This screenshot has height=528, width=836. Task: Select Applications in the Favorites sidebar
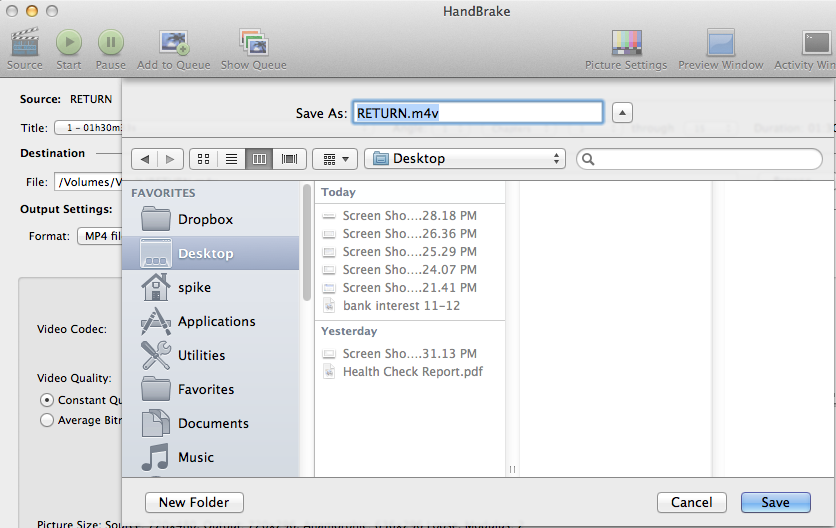pos(216,321)
